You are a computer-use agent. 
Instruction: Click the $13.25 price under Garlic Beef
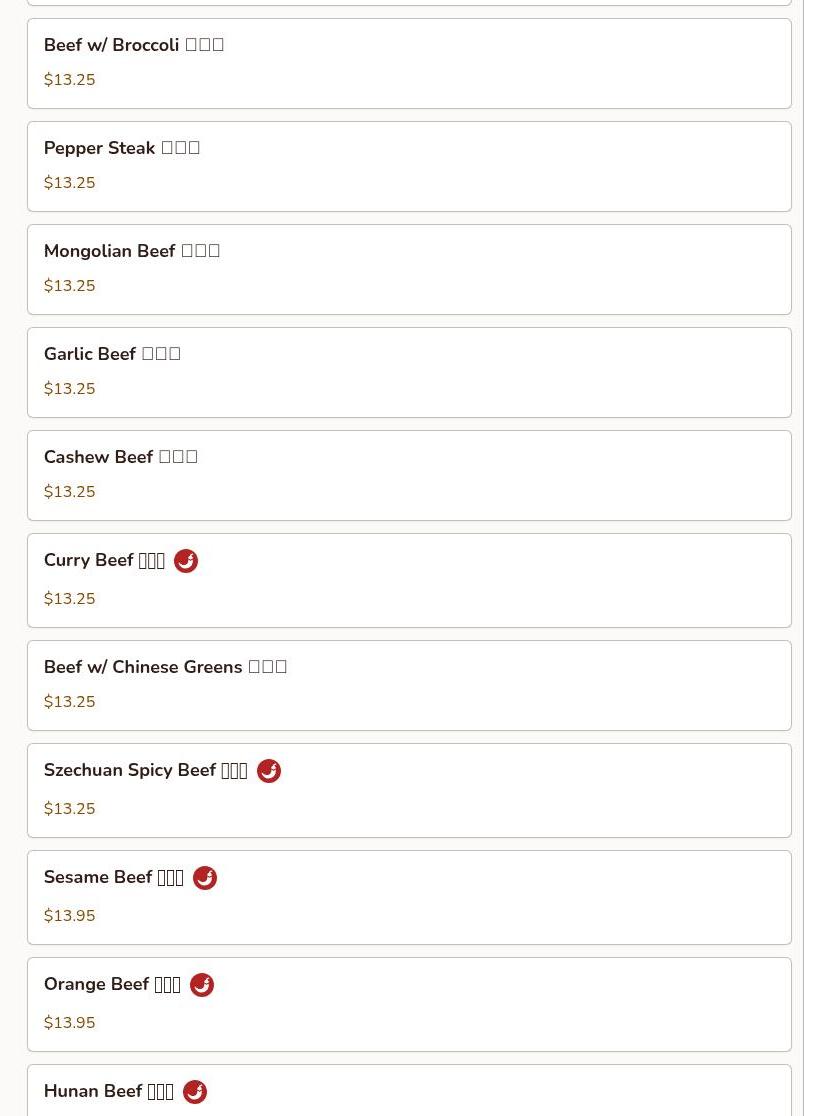pyautogui.click(x=70, y=389)
